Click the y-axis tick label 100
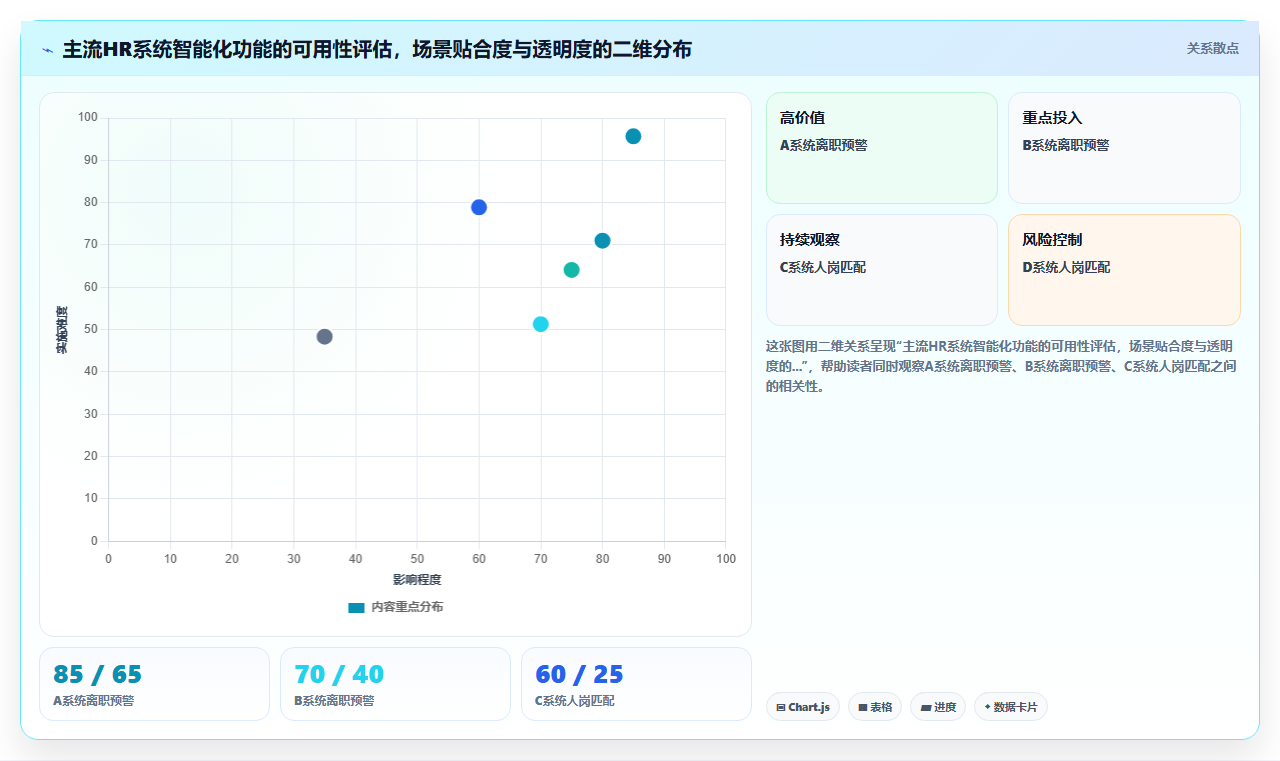 88,118
